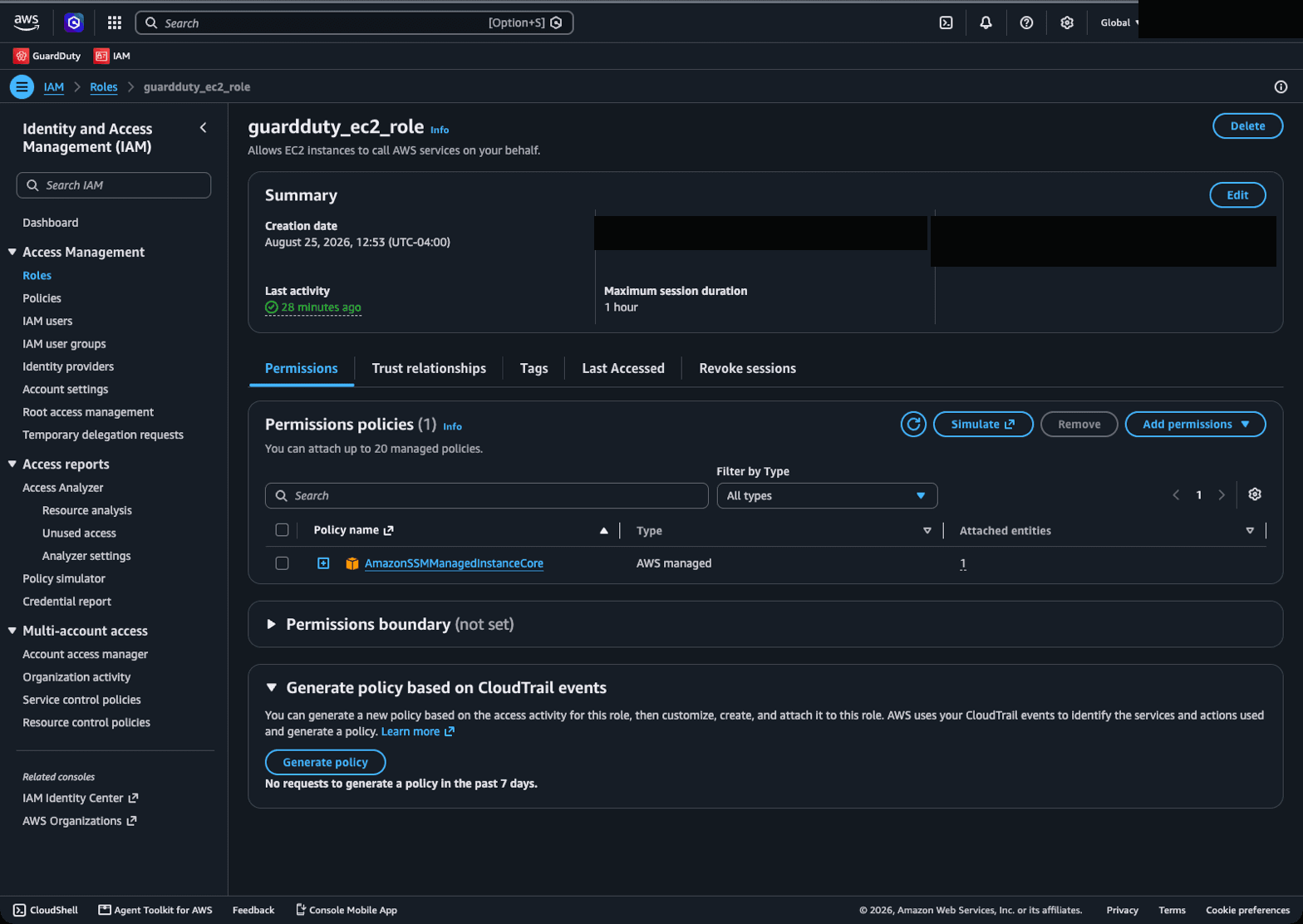Click the AWS logo home icon
1303x924 pixels.
[27, 22]
